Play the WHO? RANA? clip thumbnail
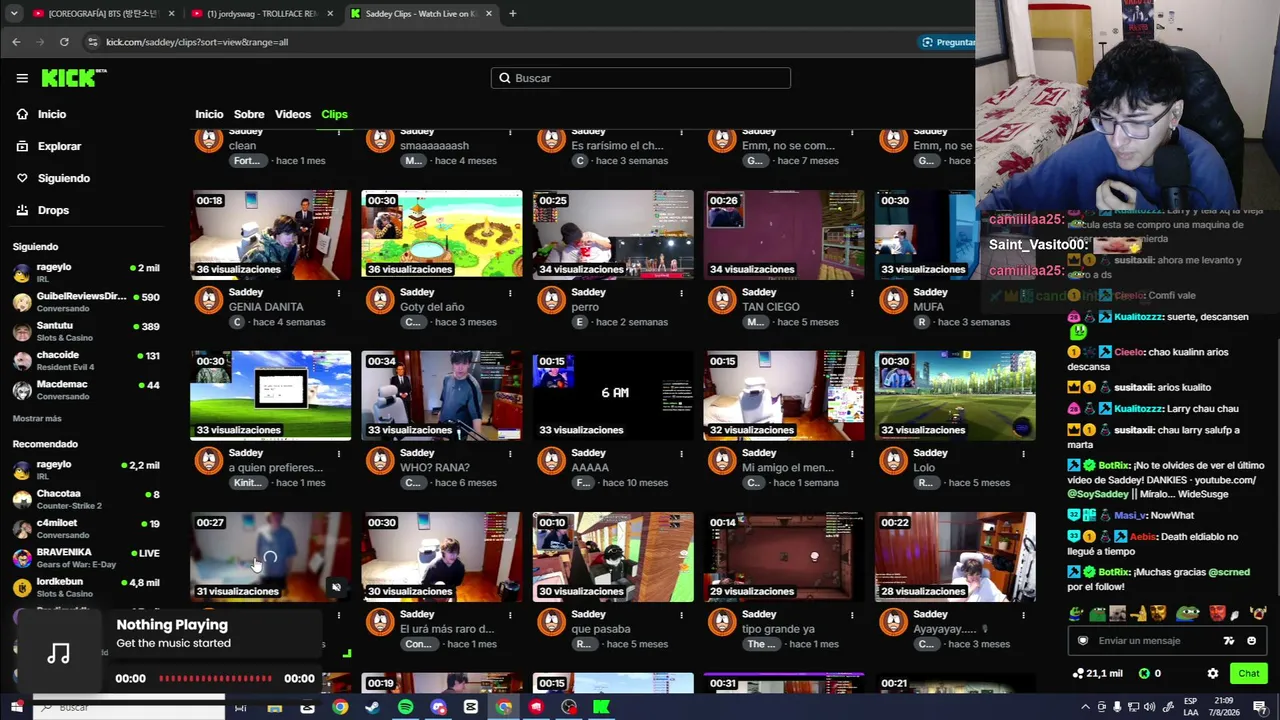This screenshot has width=1280, height=720. point(442,395)
